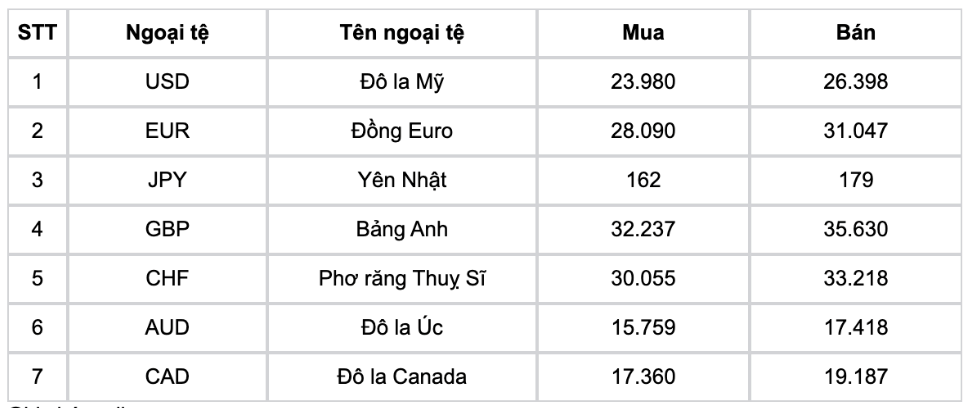Click the EUR buy rate 28.090
The image size is (972, 410).
(x=643, y=131)
